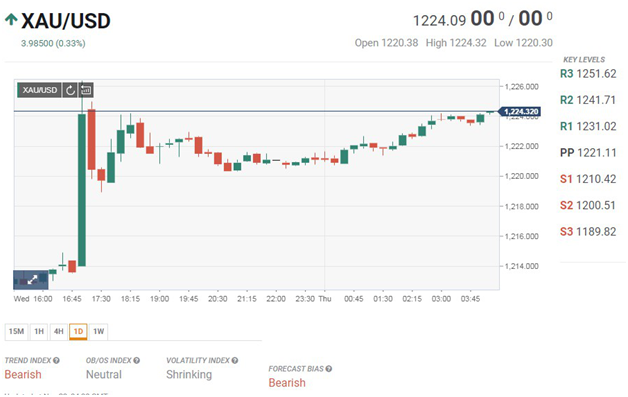Click the Volatility Index help icon
The height and width of the screenshot is (397, 628).
(235, 361)
